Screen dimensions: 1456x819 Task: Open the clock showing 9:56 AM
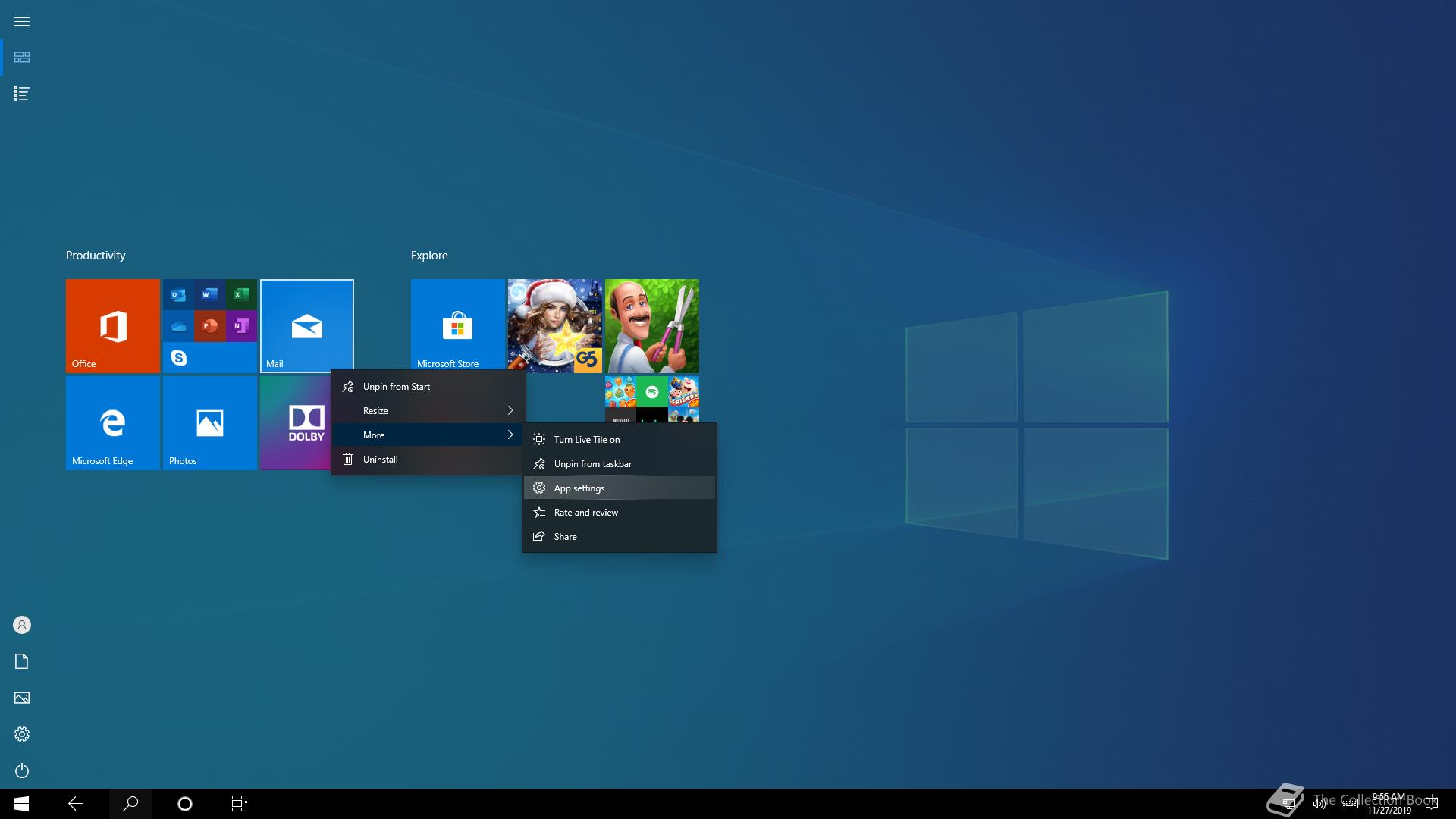1389,804
